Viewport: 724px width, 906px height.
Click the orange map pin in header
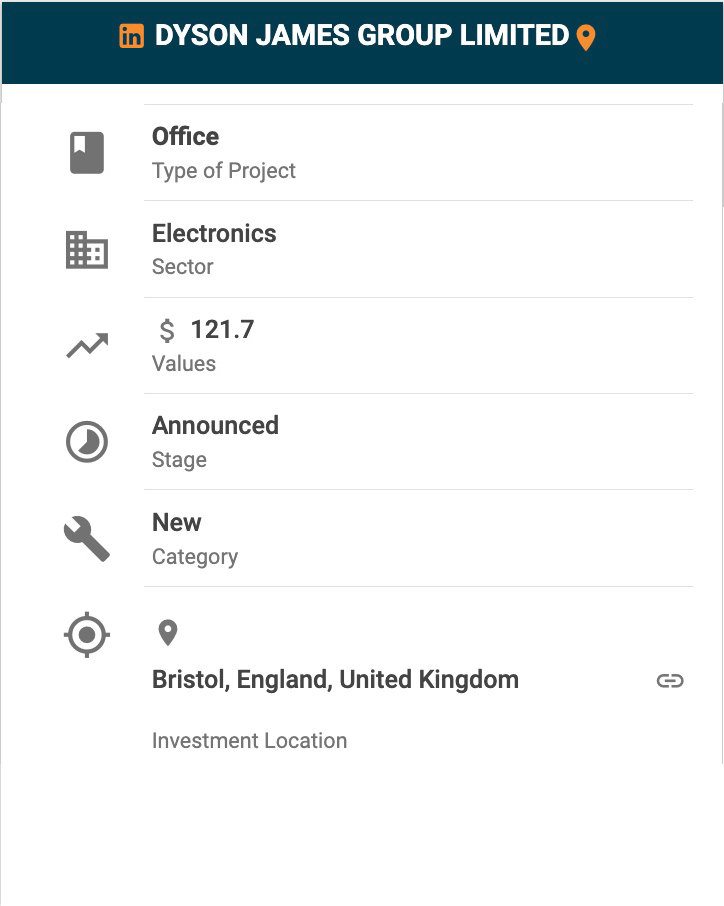pyautogui.click(x=586, y=38)
